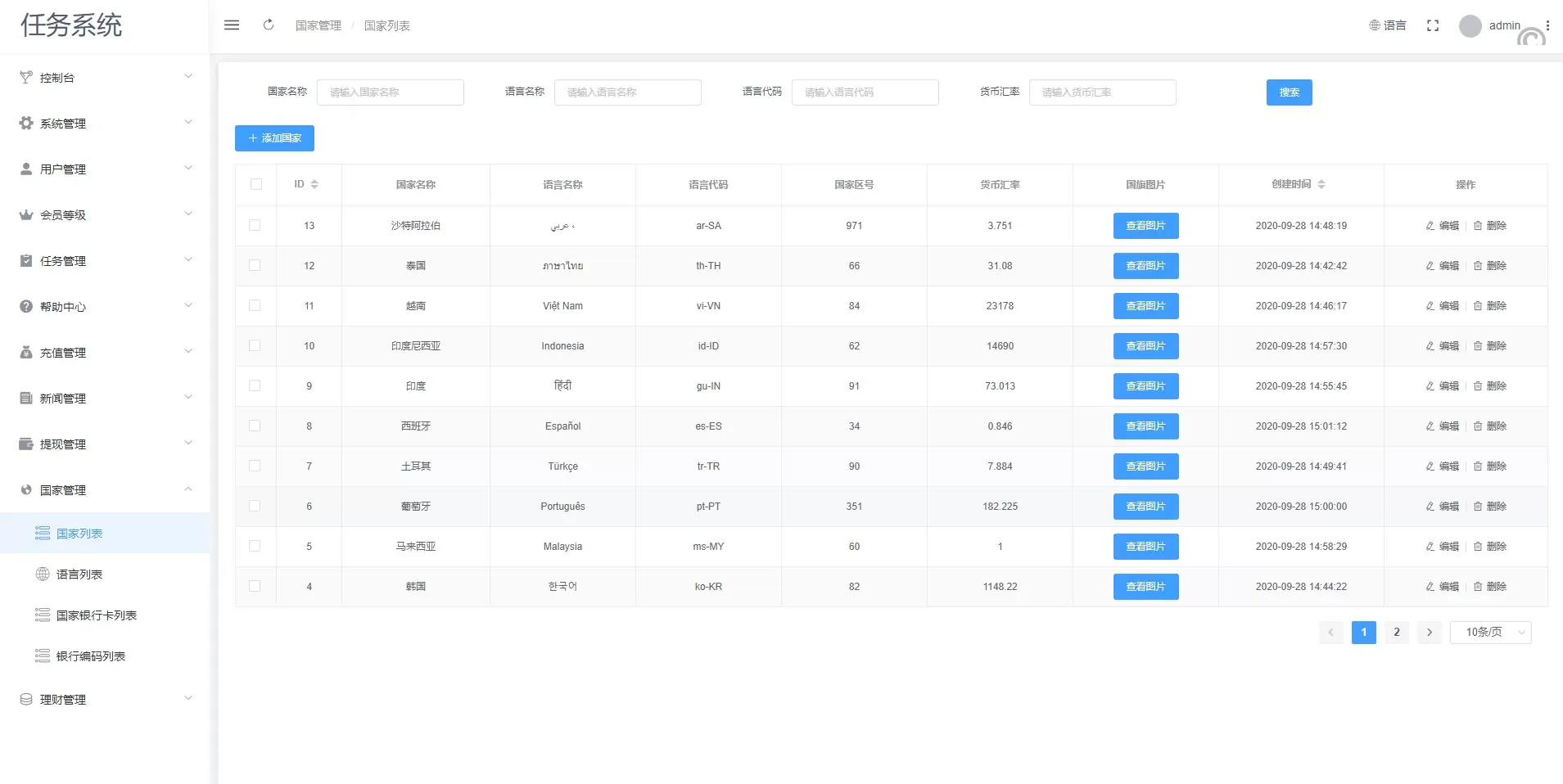Screen dimensions: 1563x784
Task: Focus the 国家名称 input field
Action: 390,92
